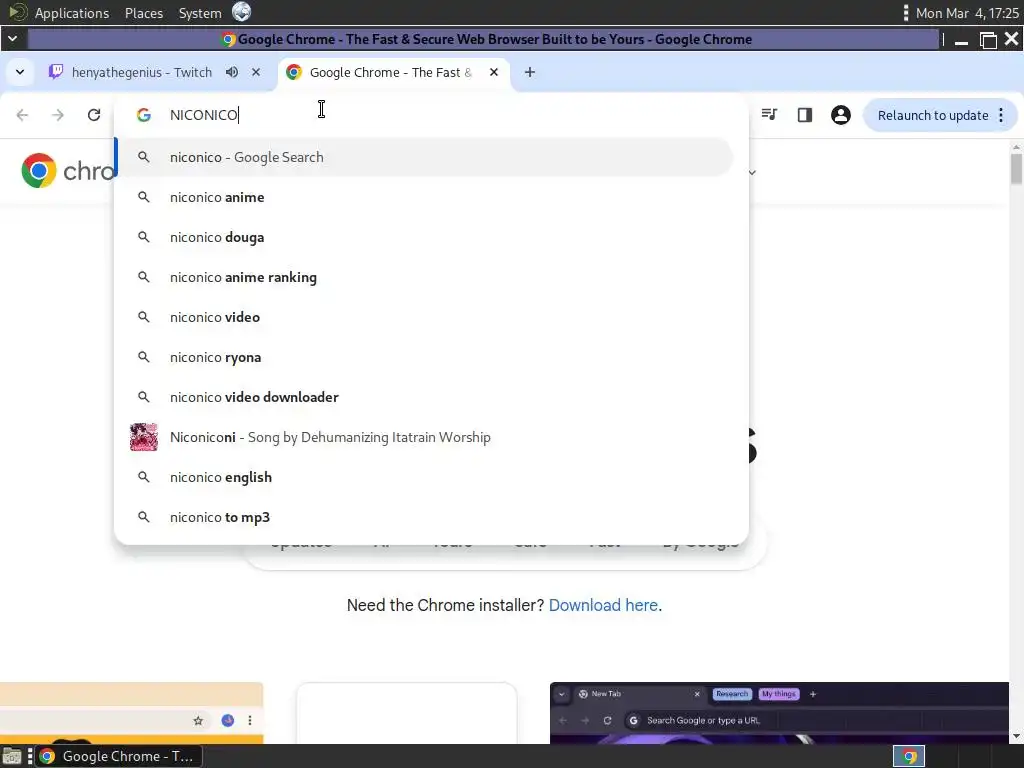
Task: Open the Applications menu
Action: point(72,13)
